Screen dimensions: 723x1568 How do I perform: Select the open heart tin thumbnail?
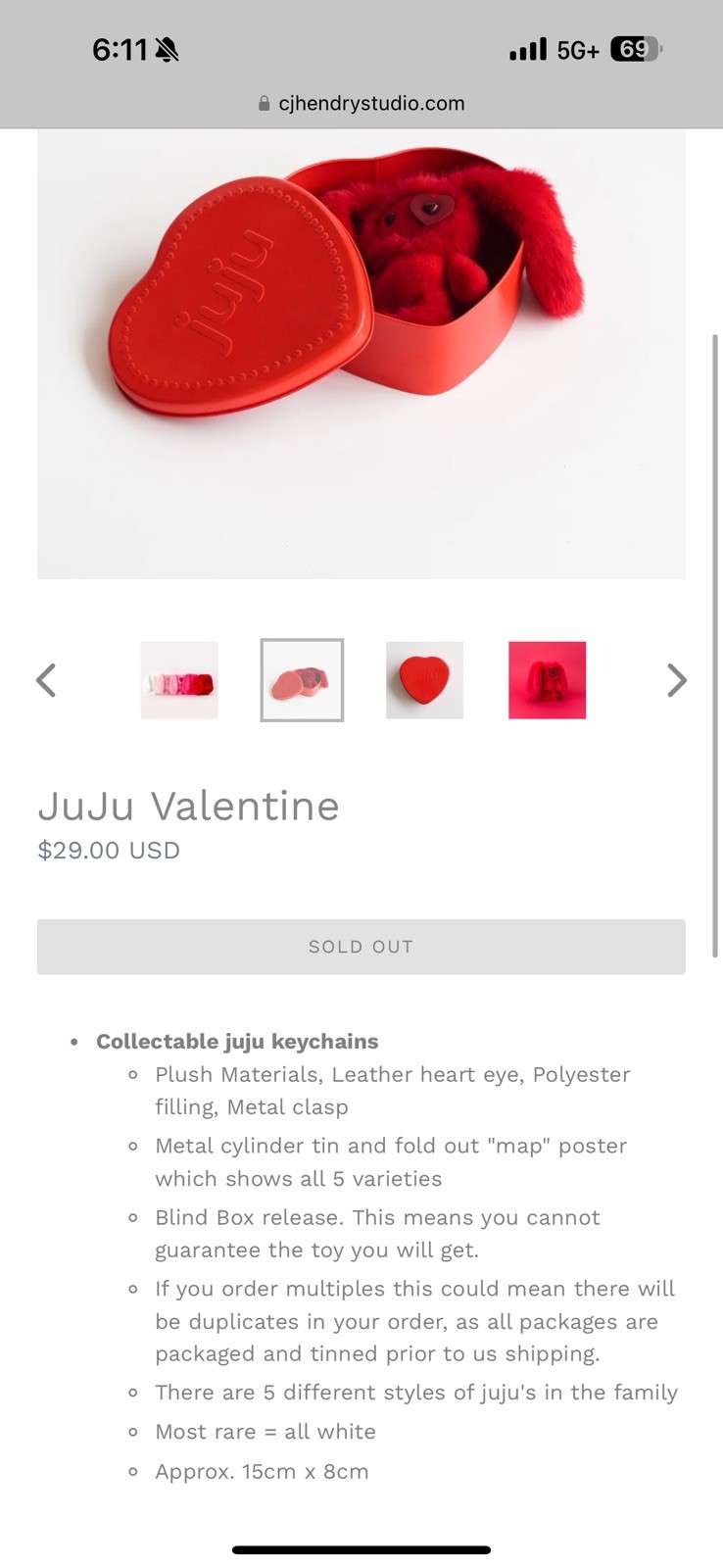(302, 680)
